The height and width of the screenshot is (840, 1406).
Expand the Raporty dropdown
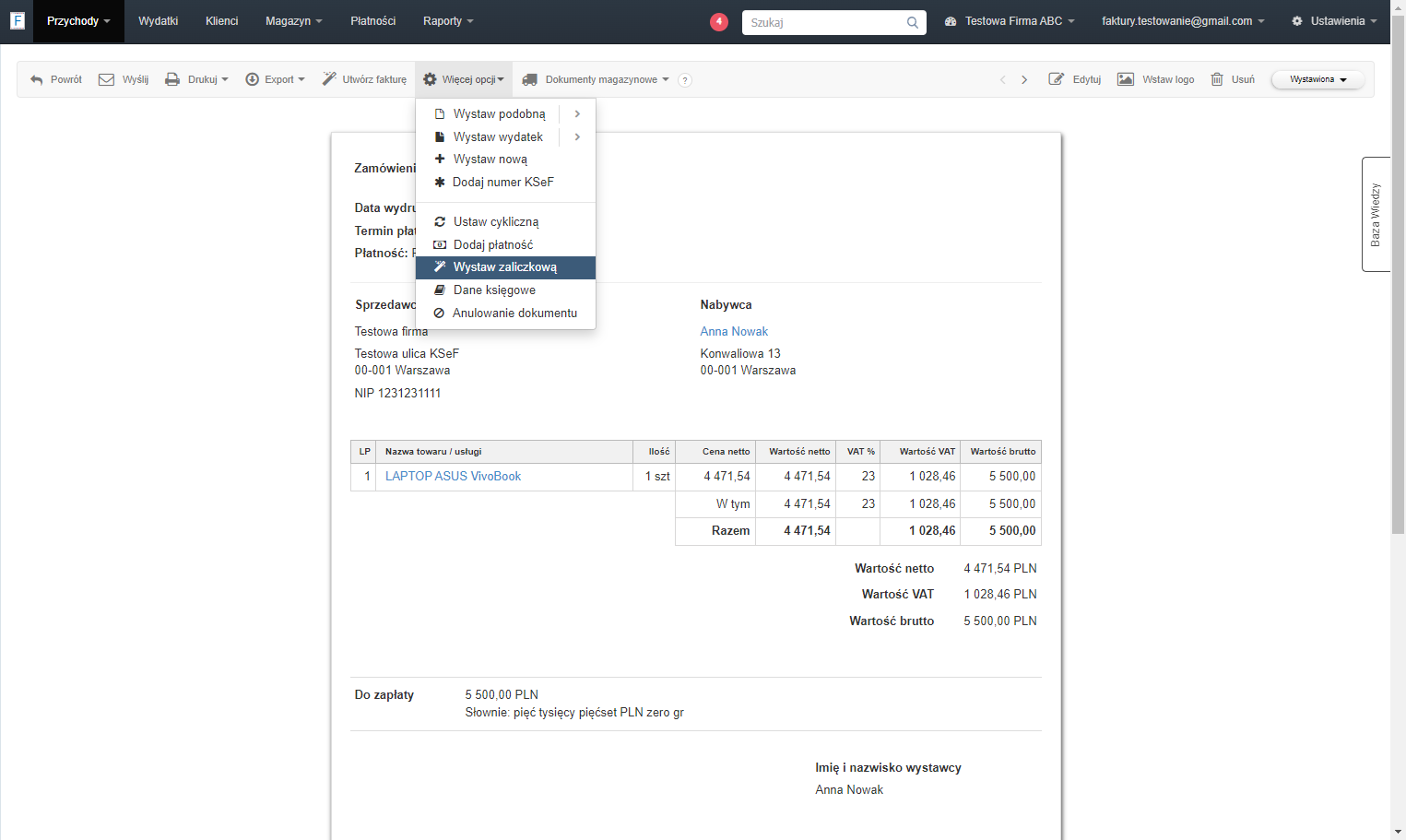448,21
